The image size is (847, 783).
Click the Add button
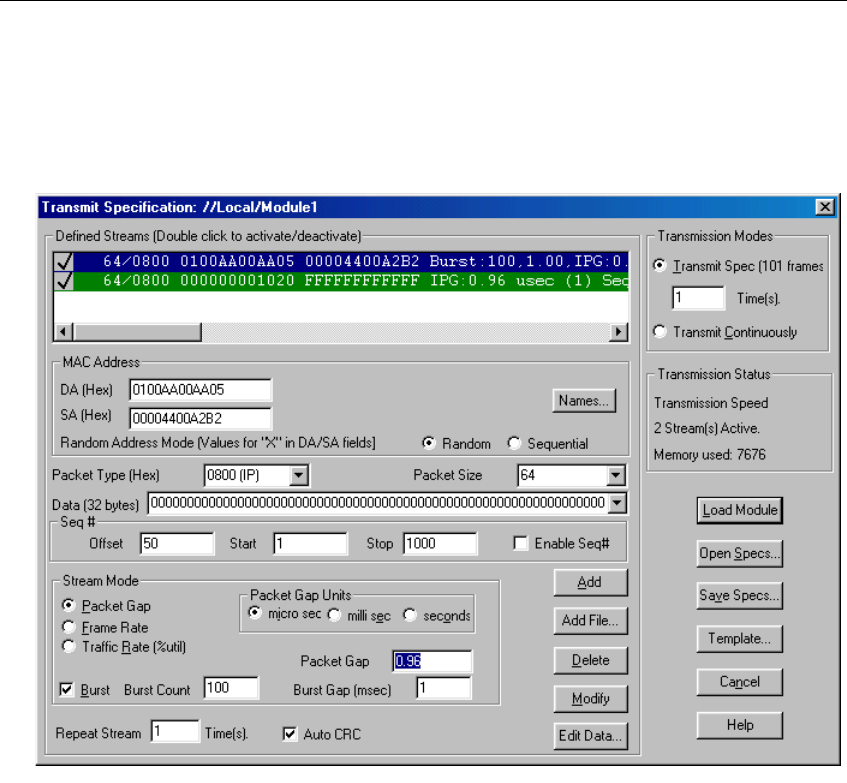590,583
